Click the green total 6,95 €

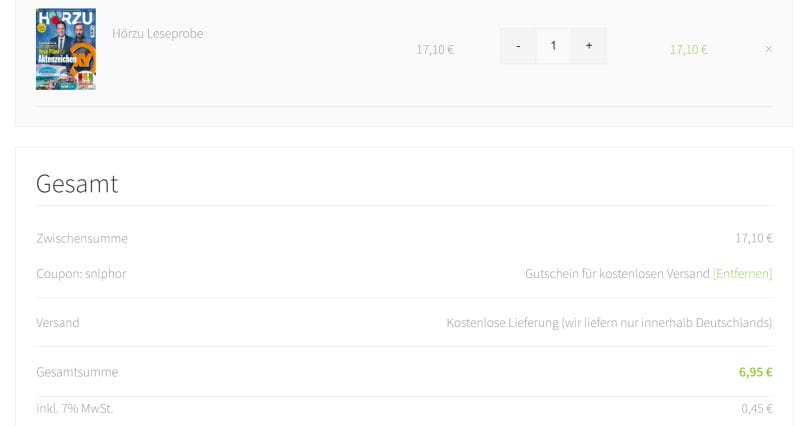coord(755,372)
